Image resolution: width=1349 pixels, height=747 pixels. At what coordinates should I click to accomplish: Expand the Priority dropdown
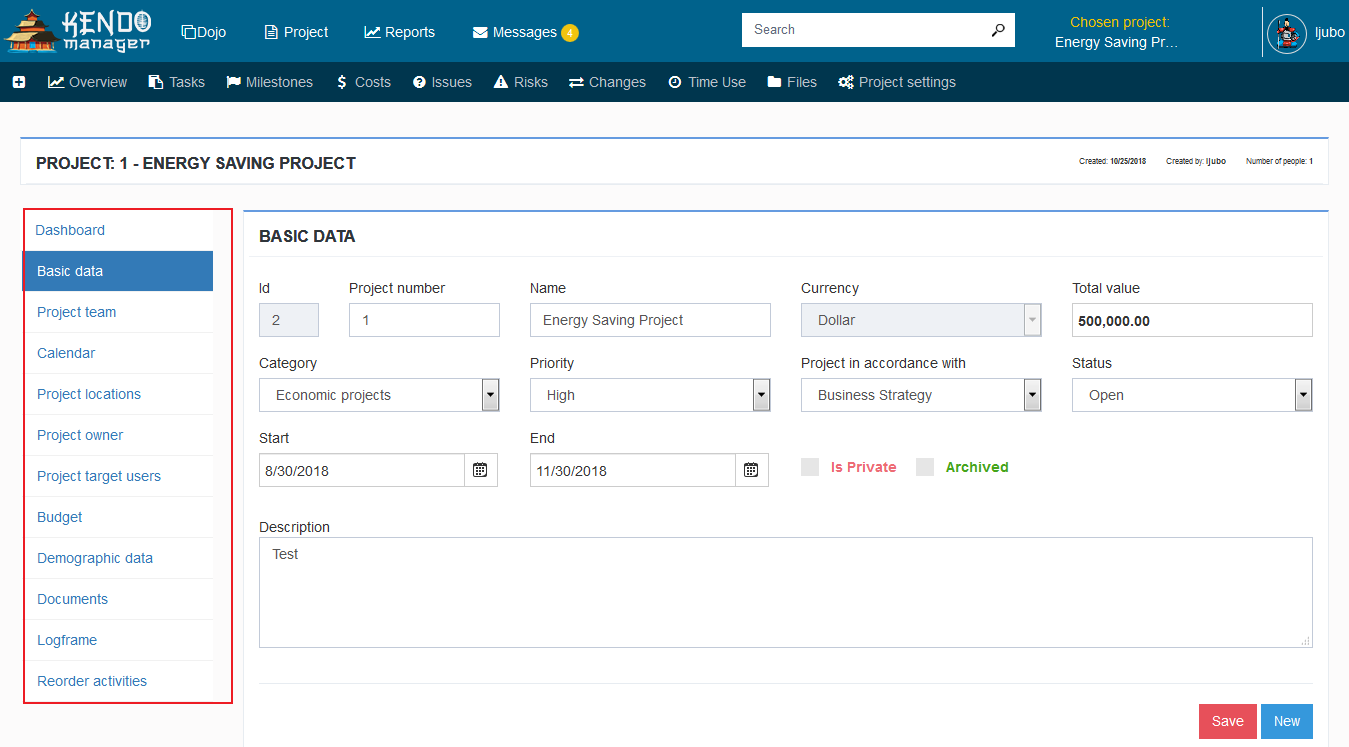point(761,395)
